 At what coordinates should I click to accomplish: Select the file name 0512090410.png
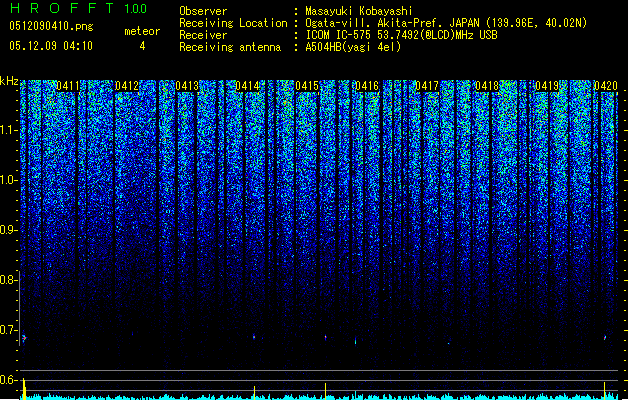[x=51, y=26]
